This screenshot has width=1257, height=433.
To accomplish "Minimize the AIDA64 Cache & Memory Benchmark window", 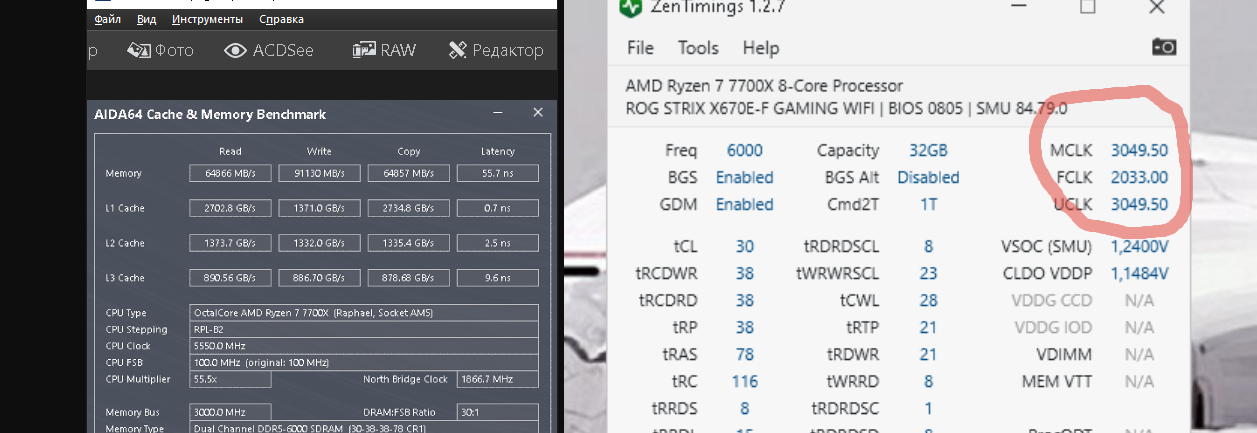I will point(498,113).
